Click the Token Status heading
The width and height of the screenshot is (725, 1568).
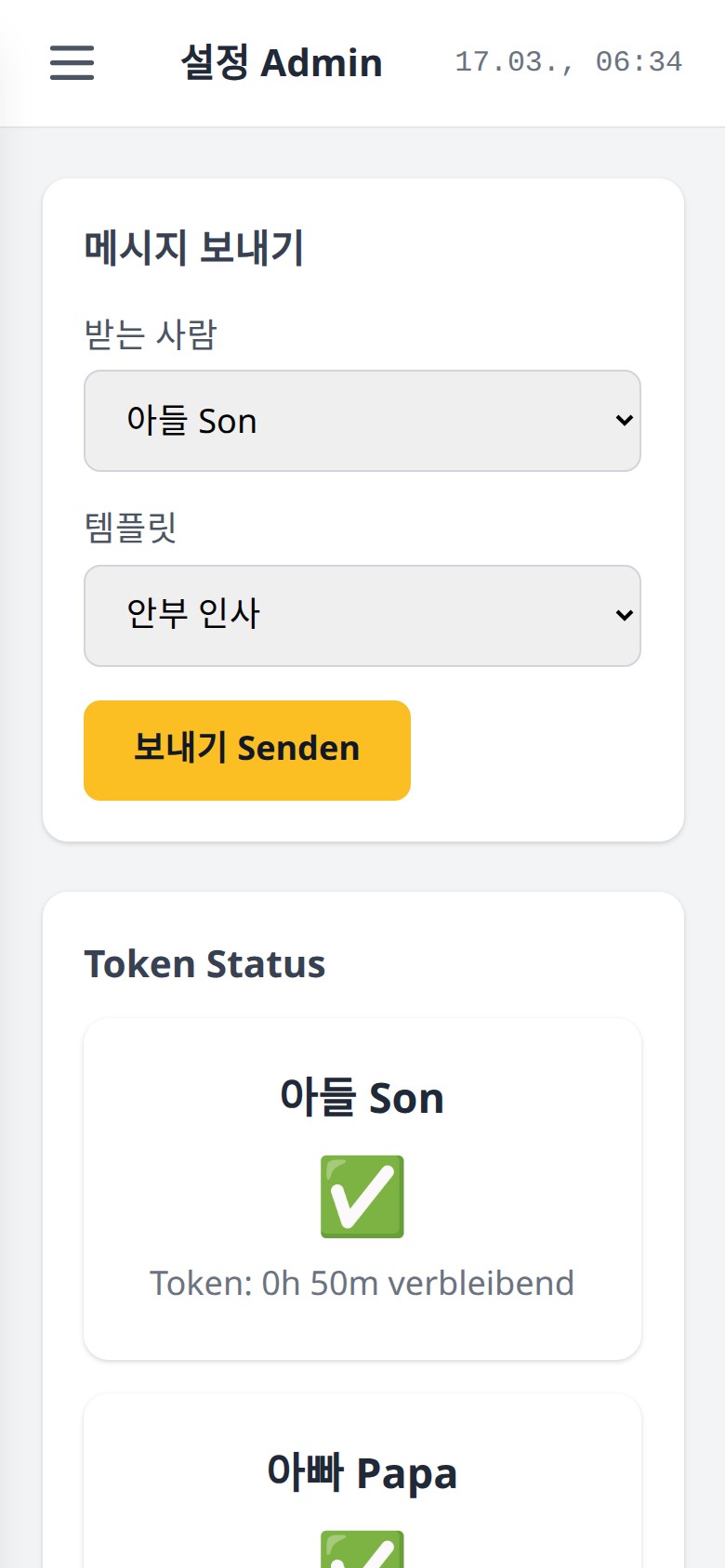[204, 964]
